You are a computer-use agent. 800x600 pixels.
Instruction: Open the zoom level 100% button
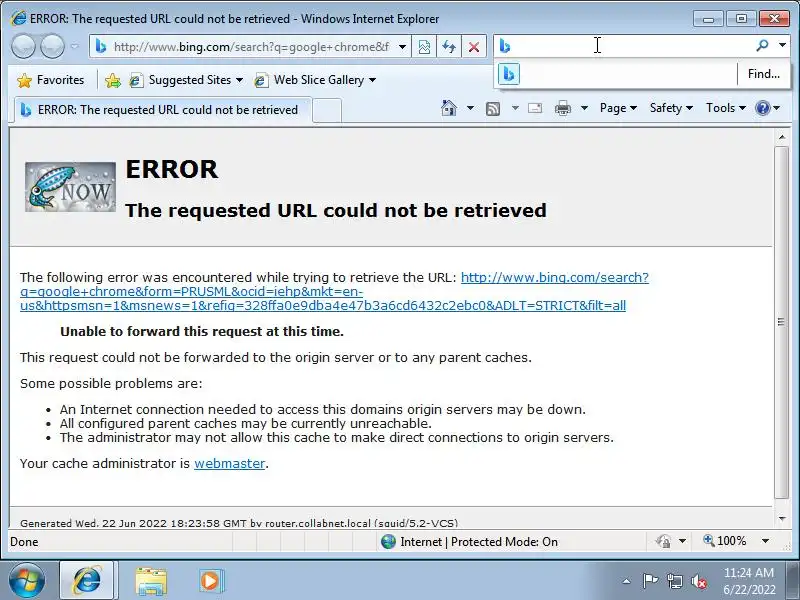pos(725,541)
